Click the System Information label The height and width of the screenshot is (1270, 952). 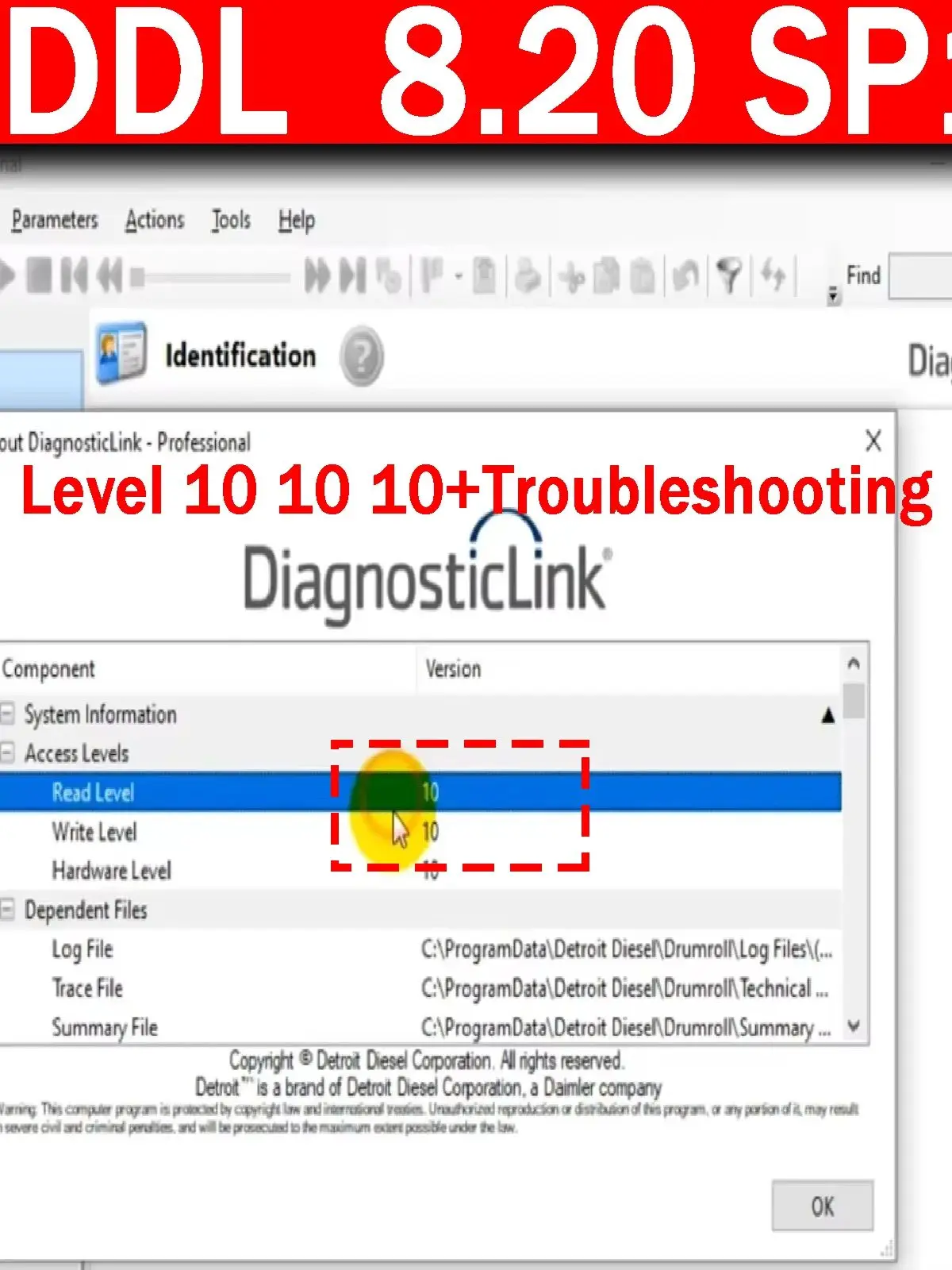[x=100, y=714]
